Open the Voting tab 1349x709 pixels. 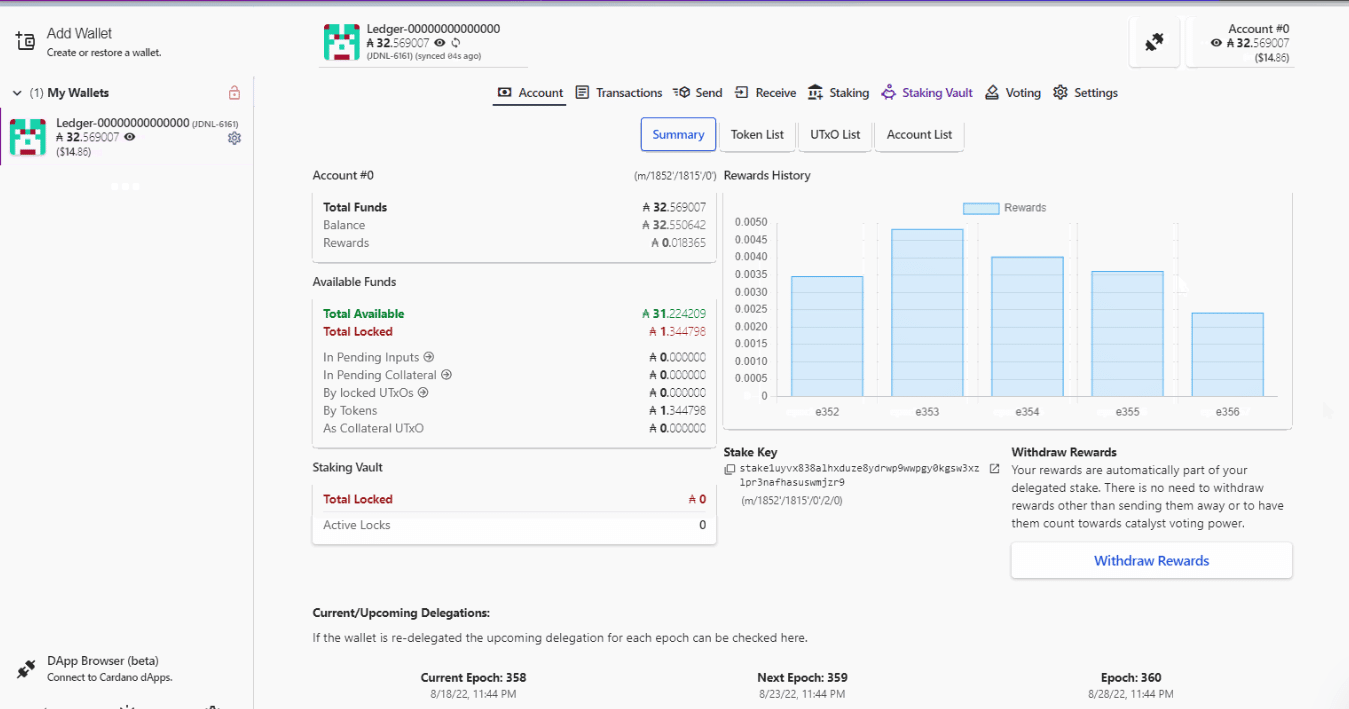[1012, 93]
